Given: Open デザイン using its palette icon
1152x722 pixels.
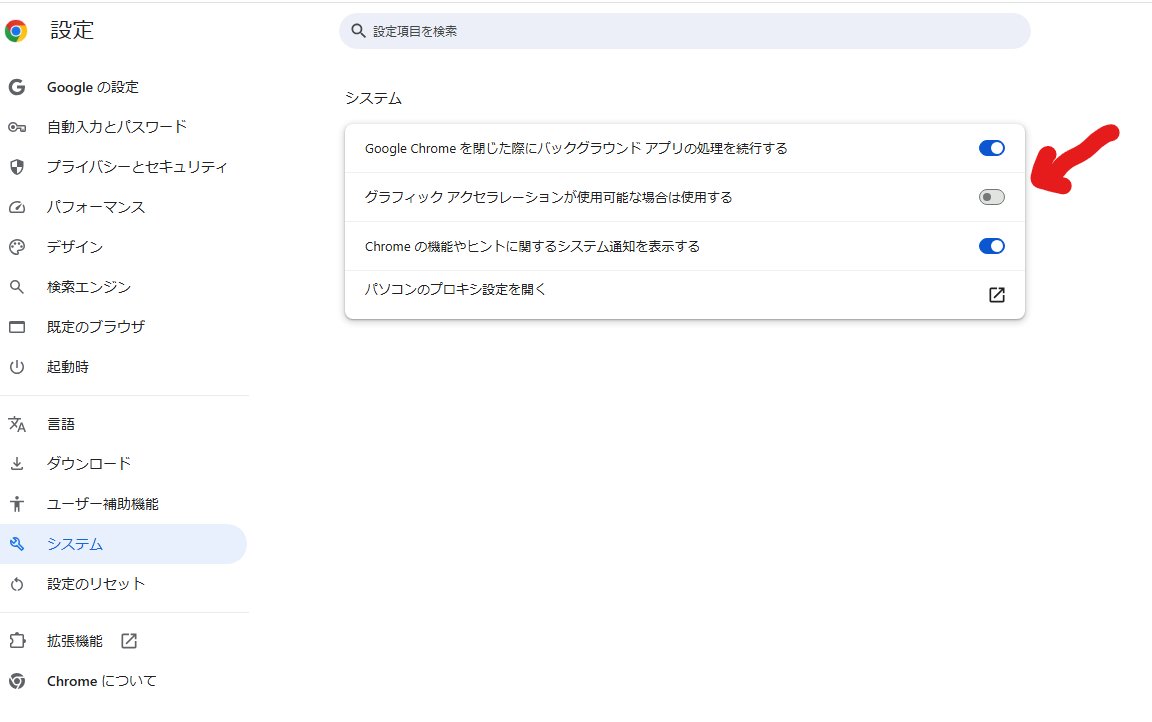Looking at the screenshot, I should 17,247.
